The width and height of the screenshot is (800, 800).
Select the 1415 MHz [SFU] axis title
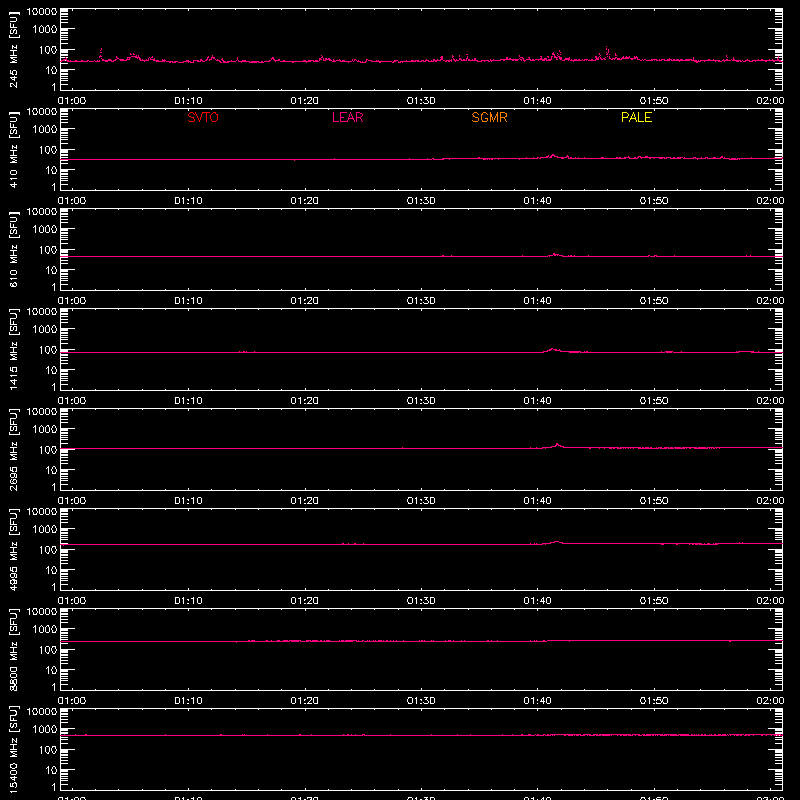pos(14,349)
